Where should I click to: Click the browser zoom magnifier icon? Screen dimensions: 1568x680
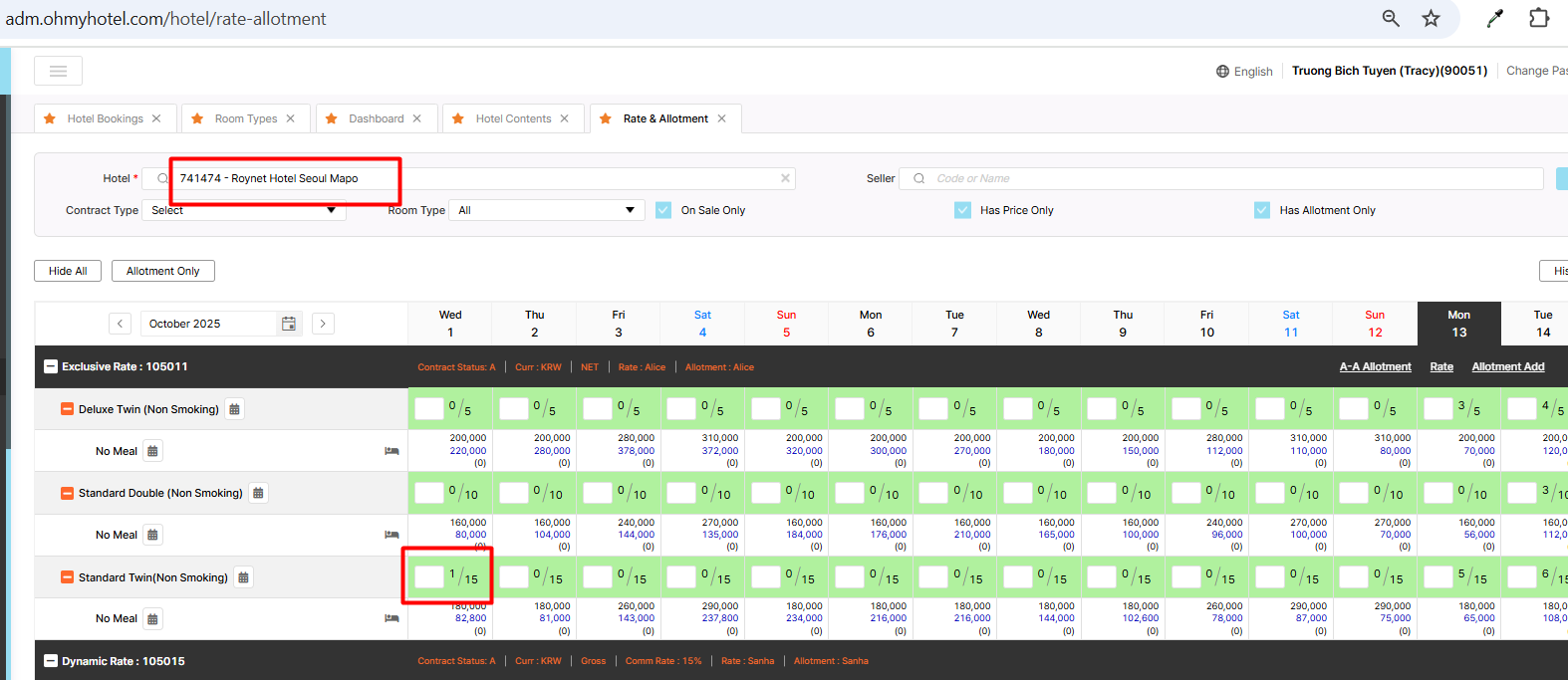pyautogui.click(x=1391, y=18)
